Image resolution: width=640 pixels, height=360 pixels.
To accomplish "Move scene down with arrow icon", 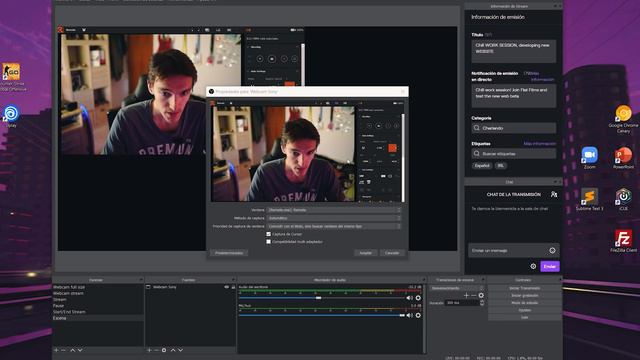I will pos(80,350).
